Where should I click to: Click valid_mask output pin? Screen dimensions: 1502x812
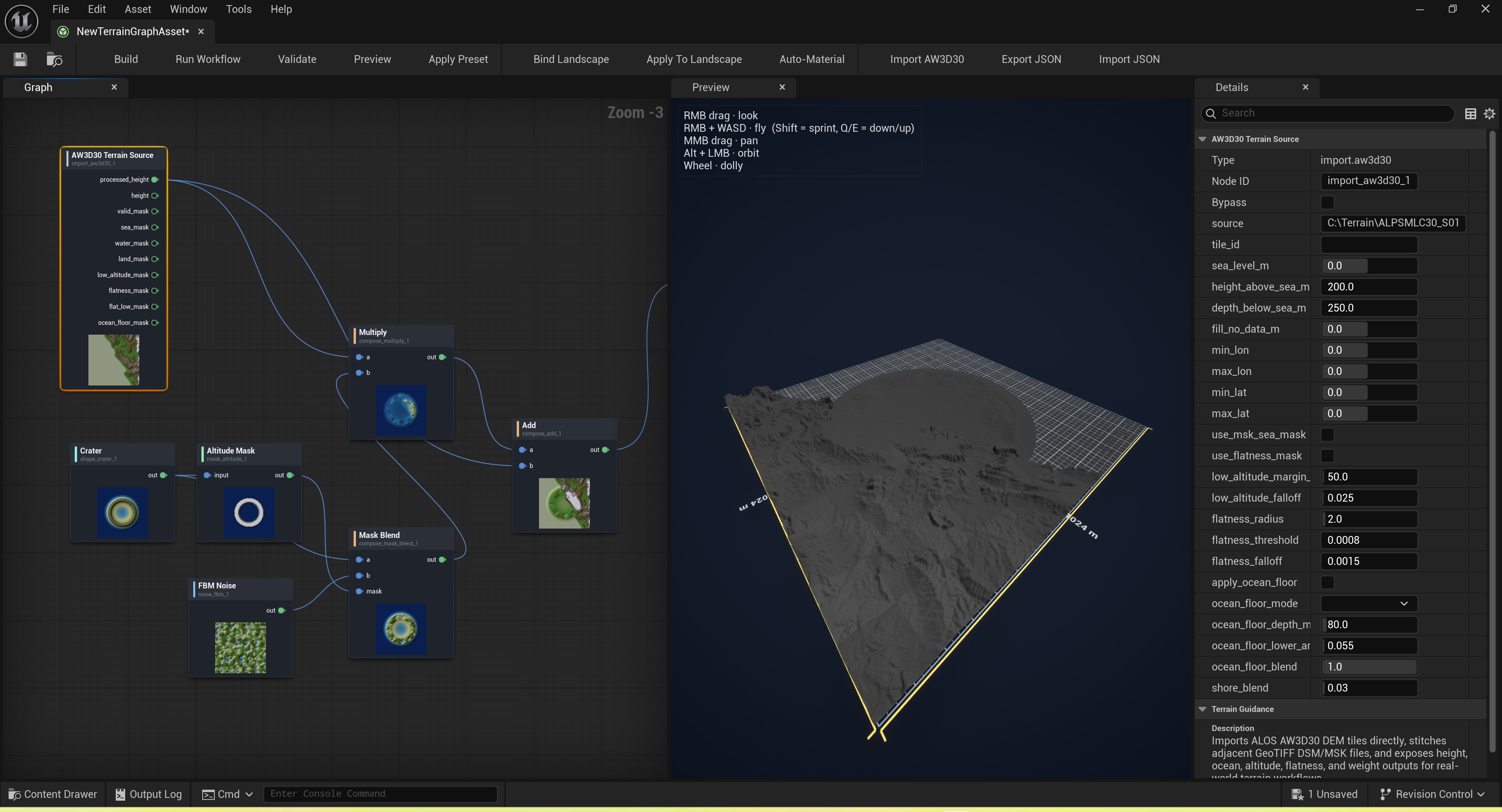click(155, 211)
